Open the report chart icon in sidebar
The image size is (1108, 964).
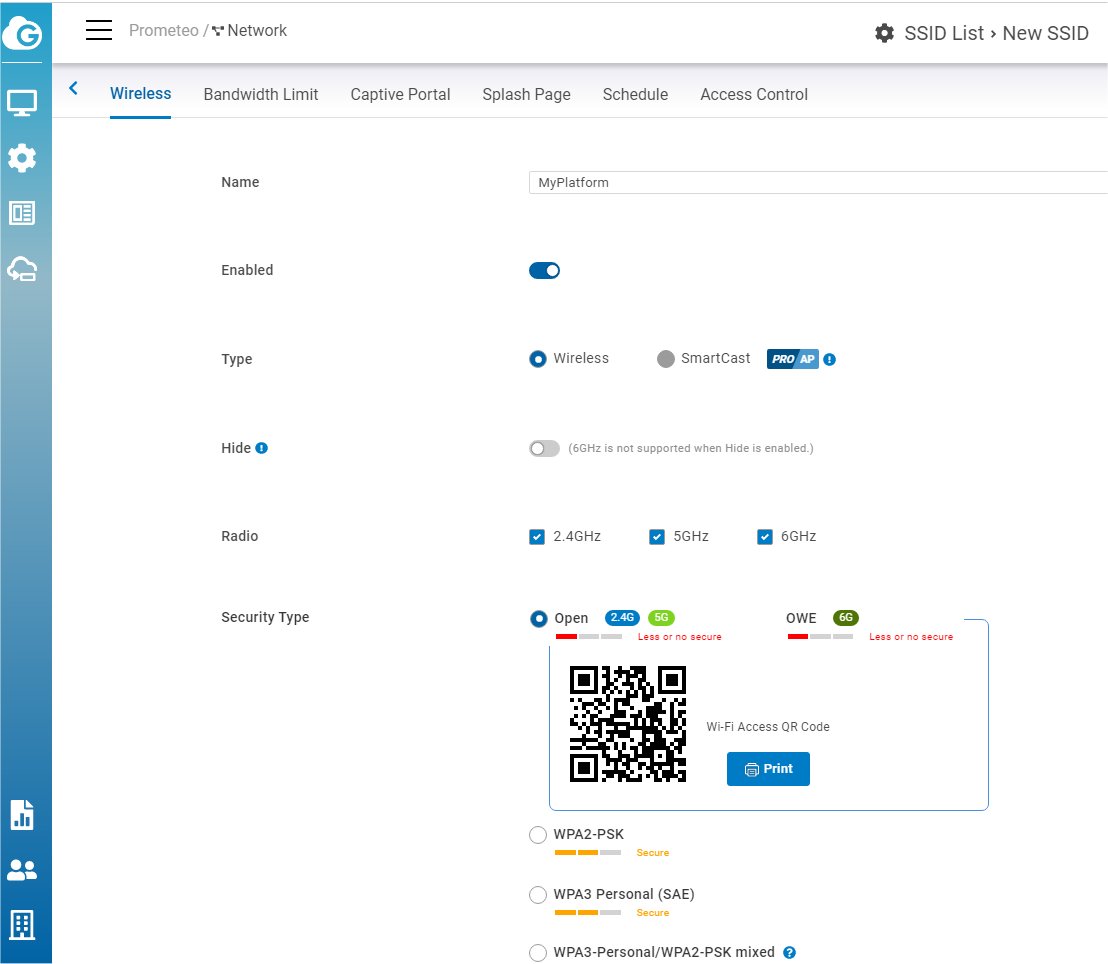click(22, 814)
